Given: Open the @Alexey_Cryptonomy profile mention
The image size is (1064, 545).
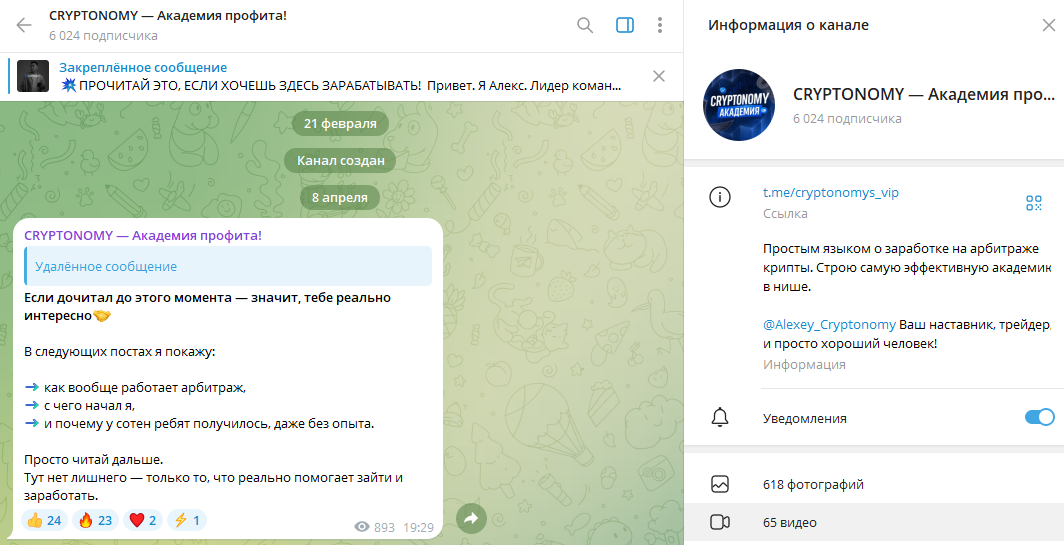Looking at the screenshot, I should 829,324.
